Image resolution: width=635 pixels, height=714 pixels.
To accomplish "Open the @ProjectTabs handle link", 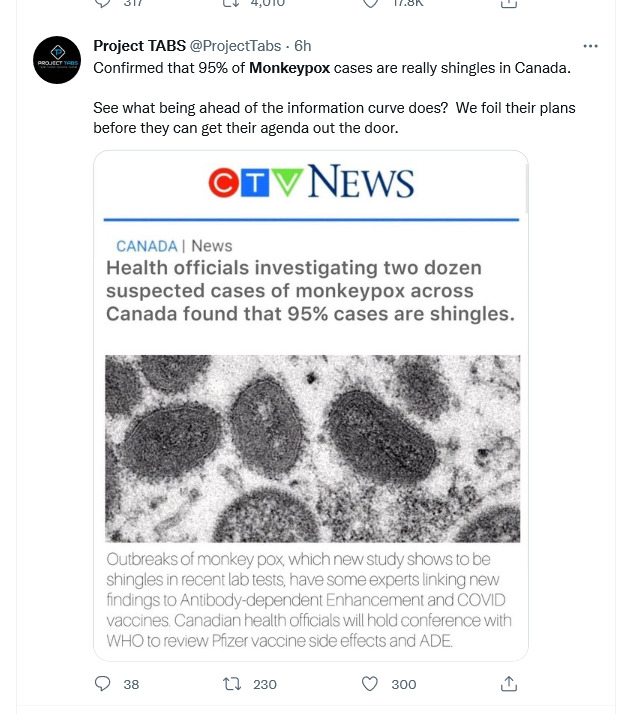I will pyautogui.click(x=235, y=46).
